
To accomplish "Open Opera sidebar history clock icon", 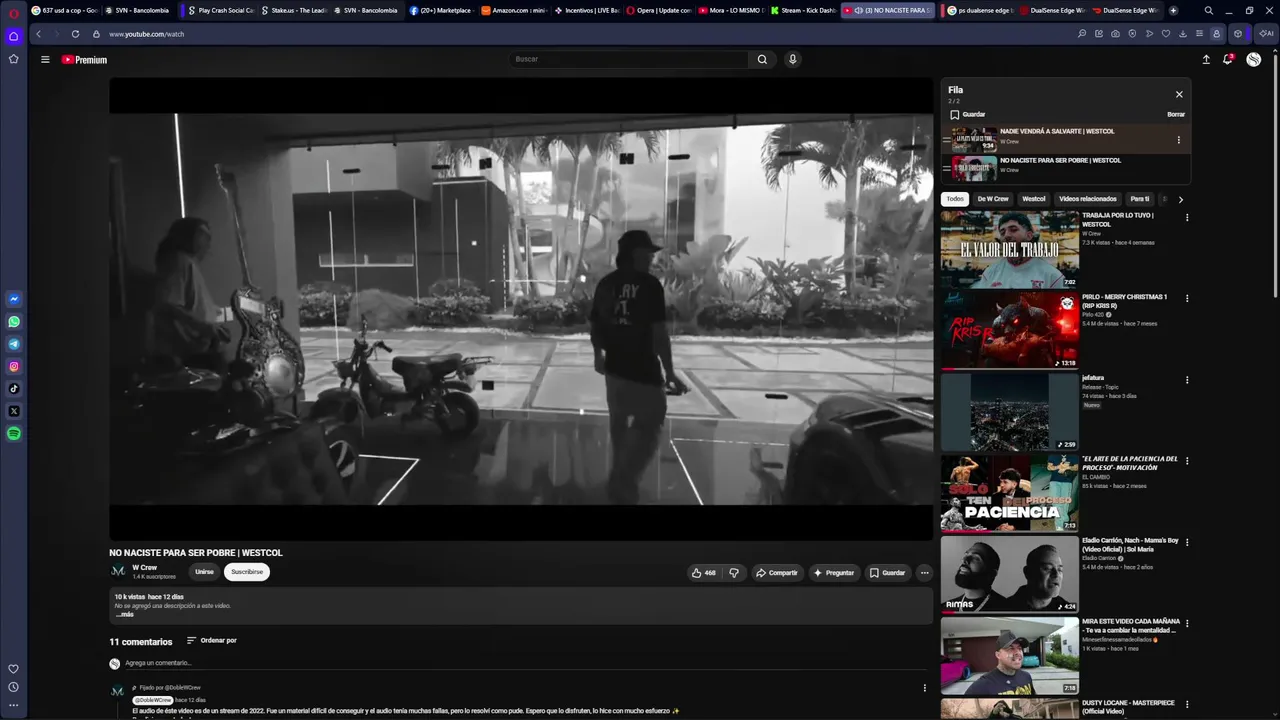I will [x=13, y=687].
